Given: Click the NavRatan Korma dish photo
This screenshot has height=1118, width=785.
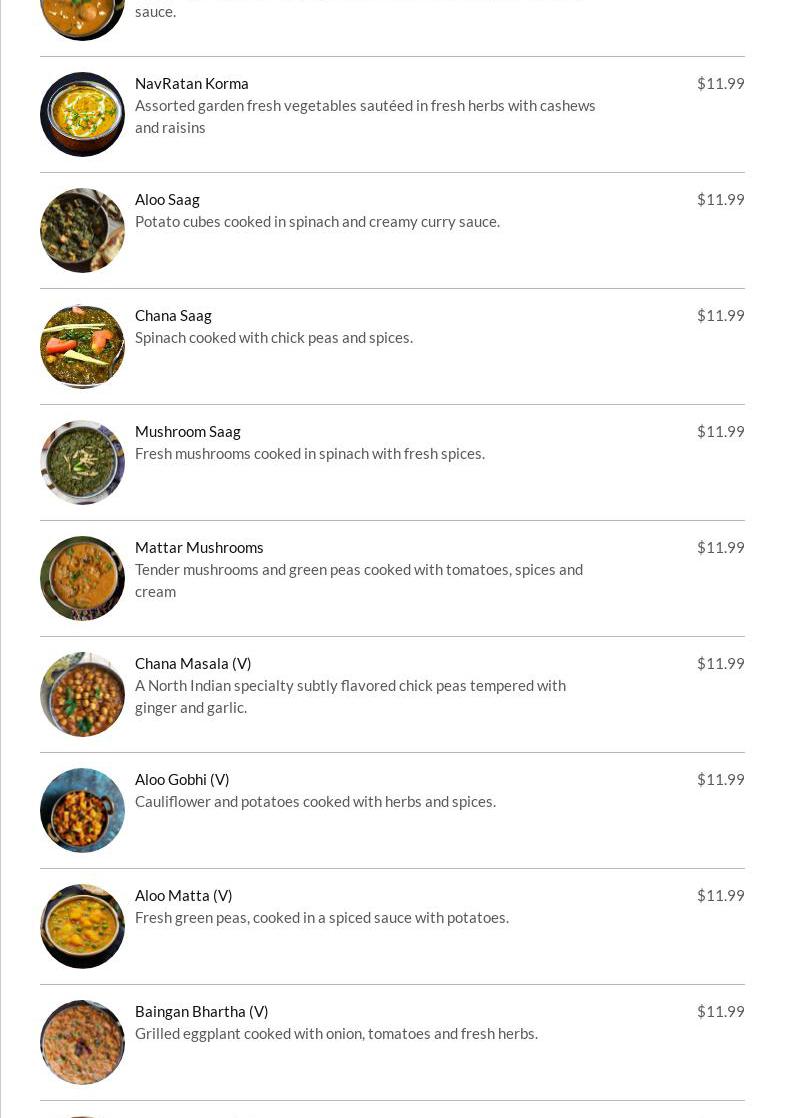Looking at the screenshot, I should [82, 114].
